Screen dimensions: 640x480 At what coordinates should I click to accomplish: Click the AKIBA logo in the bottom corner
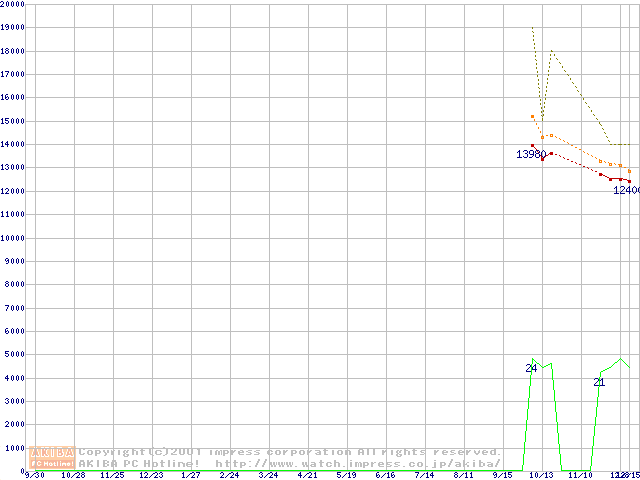(53, 452)
